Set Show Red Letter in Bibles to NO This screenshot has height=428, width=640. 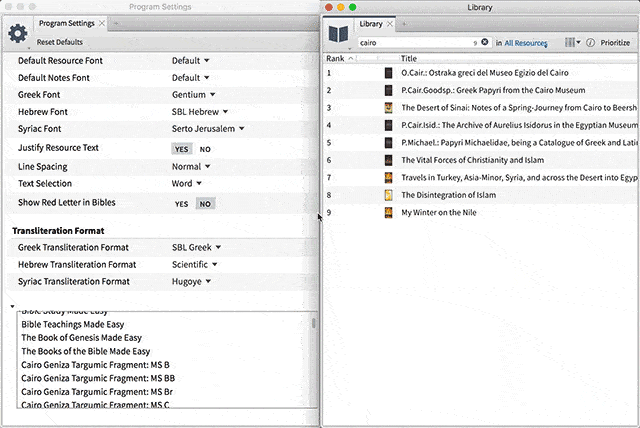pyautogui.click(x=205, y=204)
